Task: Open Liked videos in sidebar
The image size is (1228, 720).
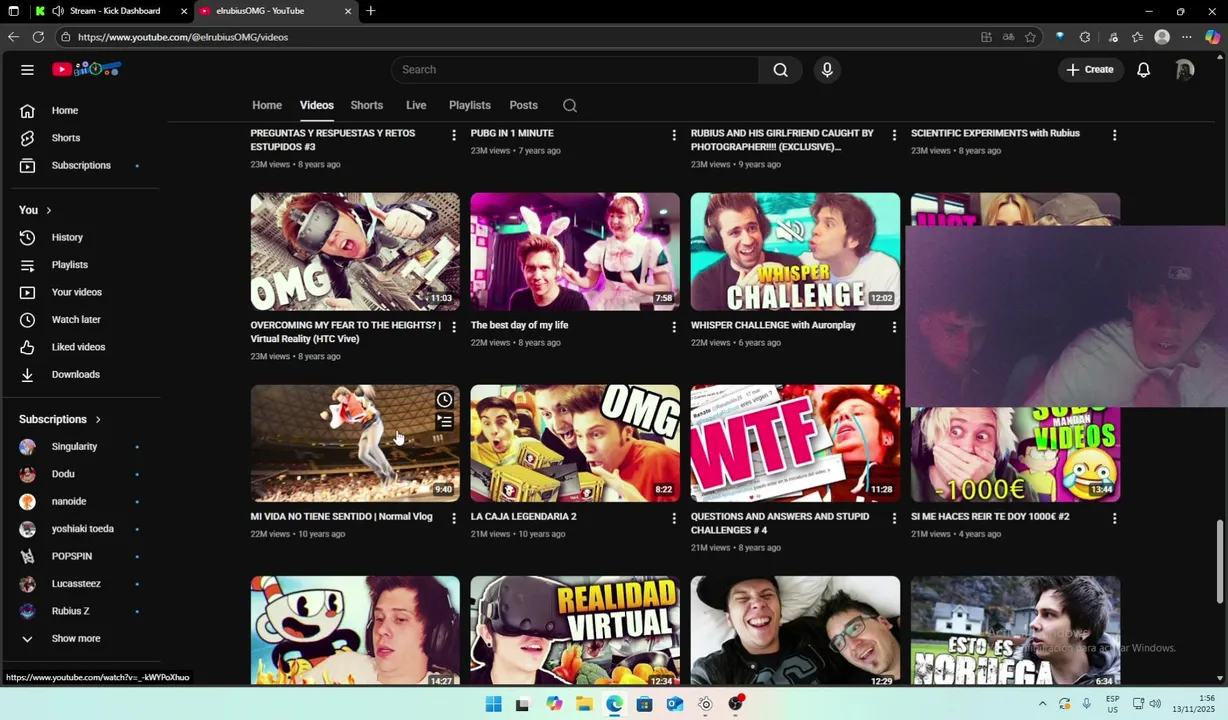Action: point(80,347)
